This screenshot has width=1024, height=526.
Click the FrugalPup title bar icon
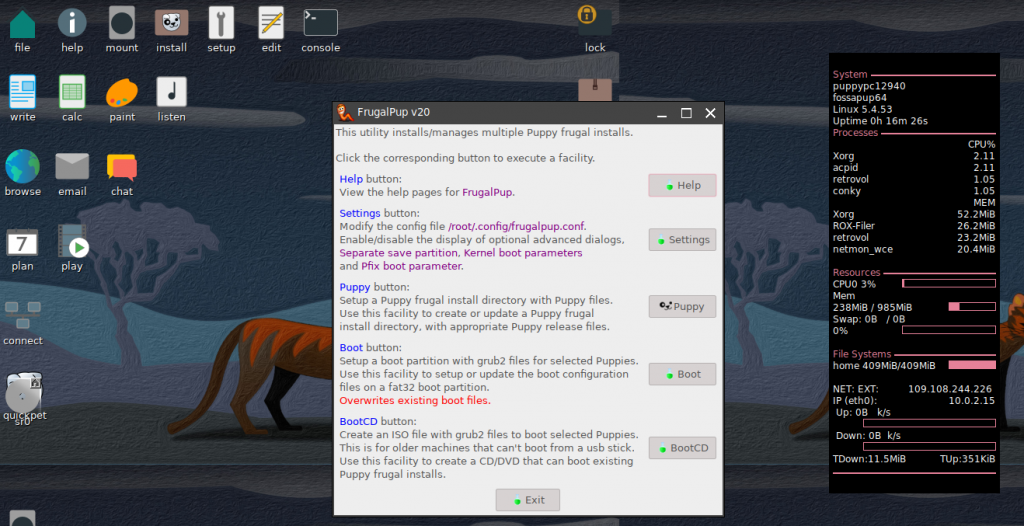pyautogui.click(x=345, y=113)
